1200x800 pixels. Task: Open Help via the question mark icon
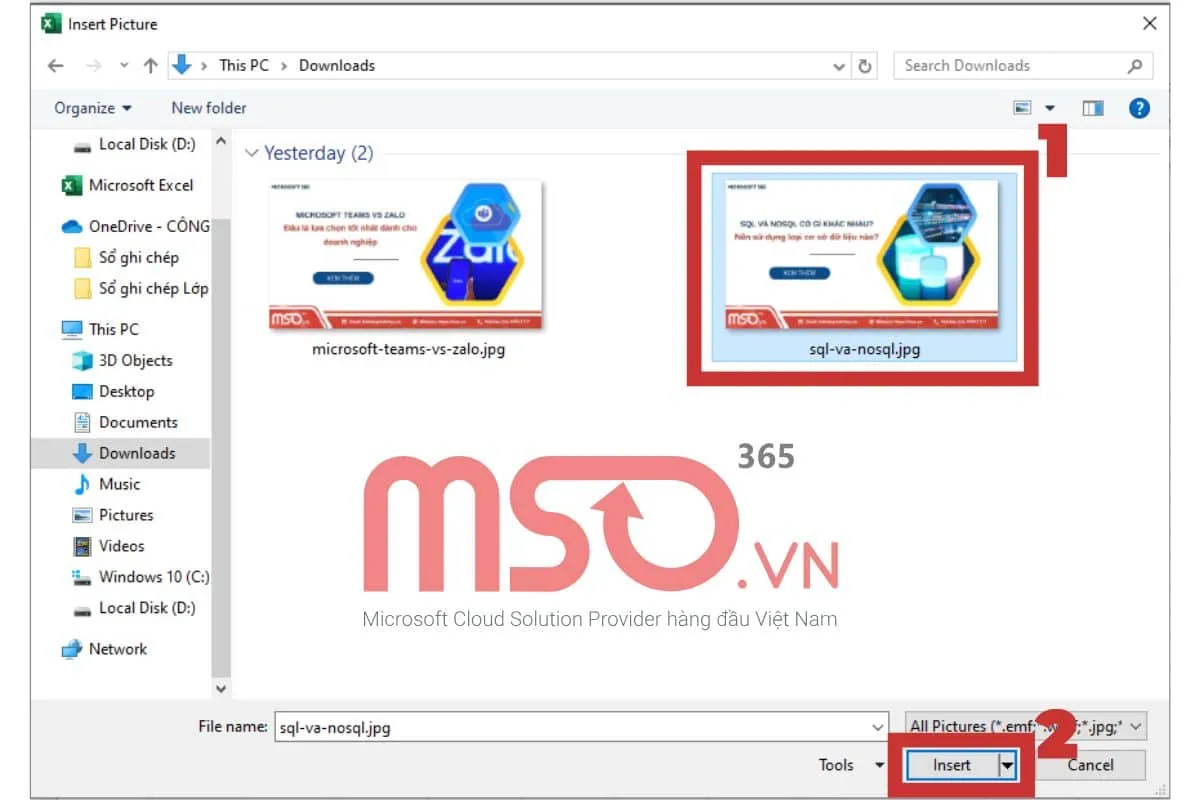(x=1139, y=107)
